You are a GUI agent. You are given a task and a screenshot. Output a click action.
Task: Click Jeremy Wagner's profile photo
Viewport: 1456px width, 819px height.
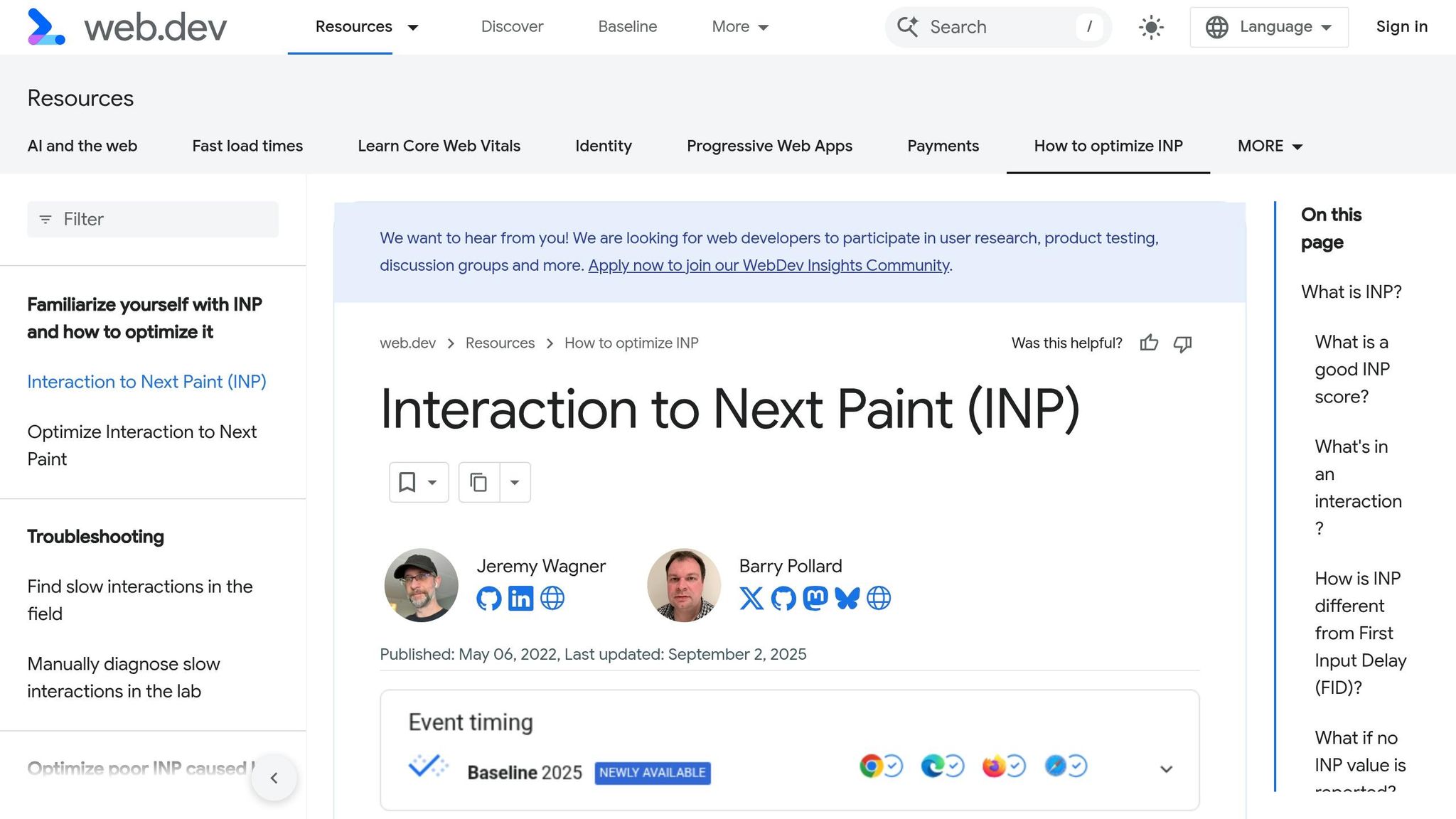coord(422,585)
